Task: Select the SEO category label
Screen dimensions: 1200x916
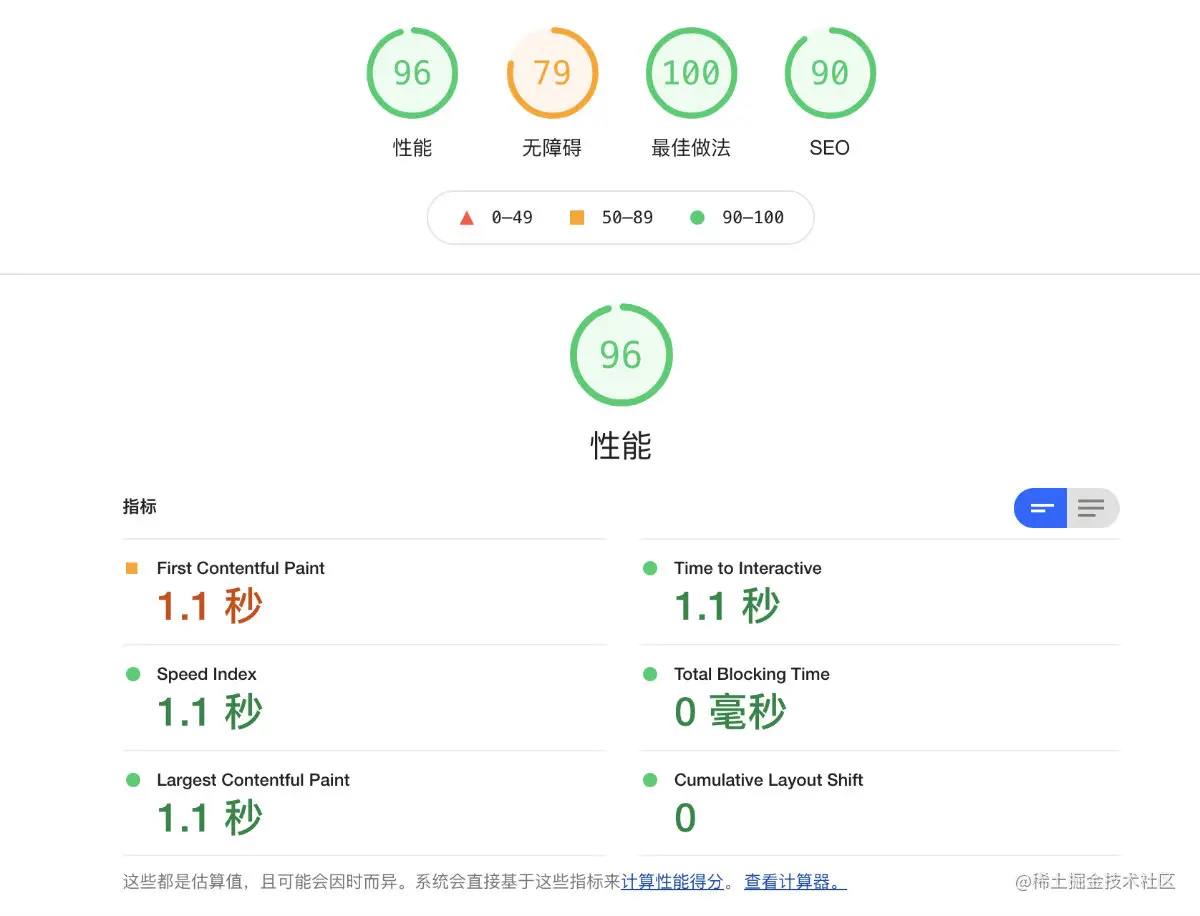Action: click(830, 148)
